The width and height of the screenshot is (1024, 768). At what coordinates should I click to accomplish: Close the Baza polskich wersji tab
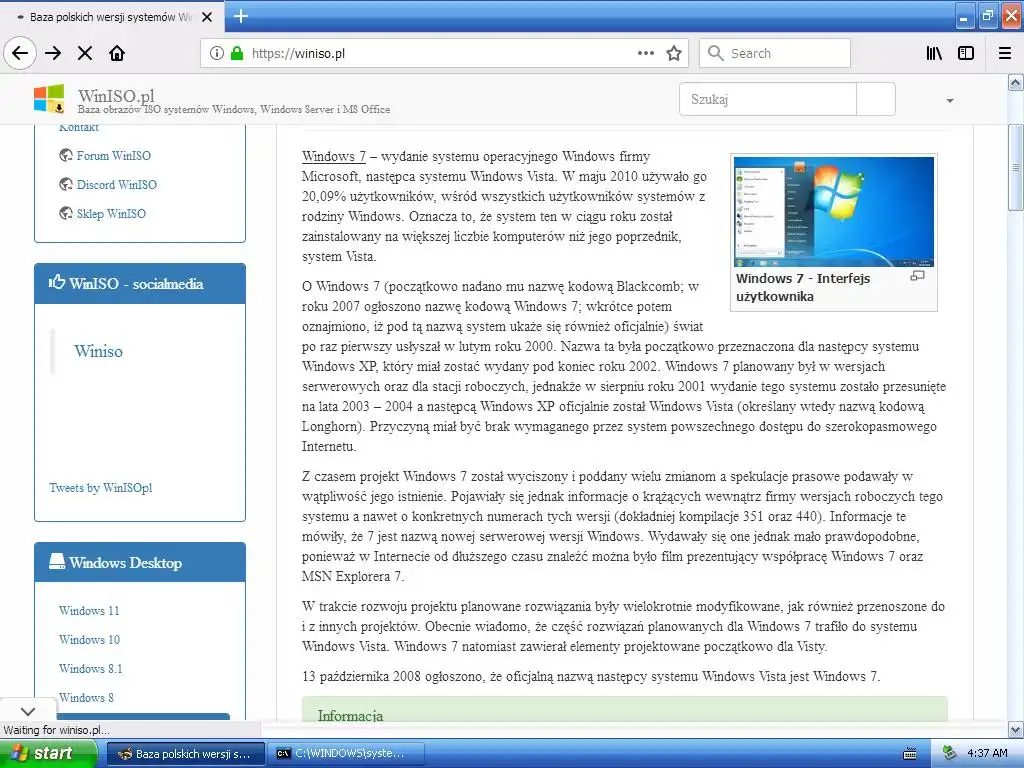click(x=207, y=17)
